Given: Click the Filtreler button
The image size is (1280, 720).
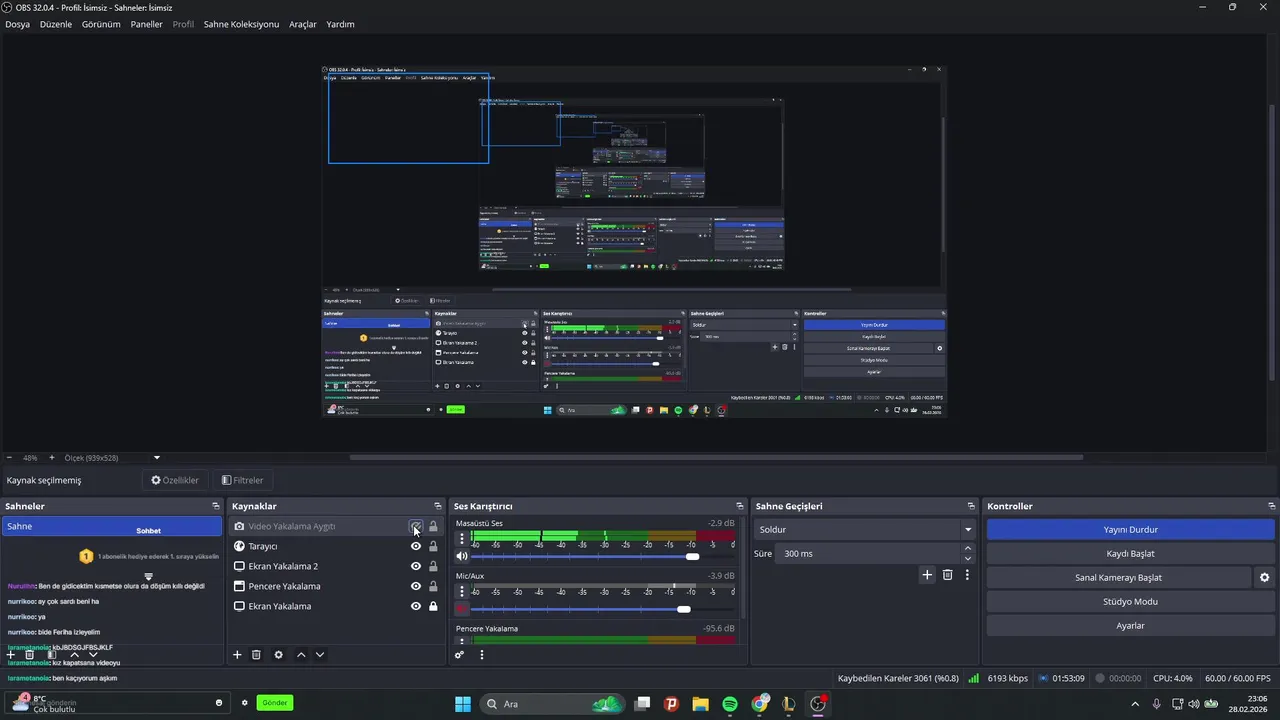Looking at the screenshot, I should pos(242,480).
